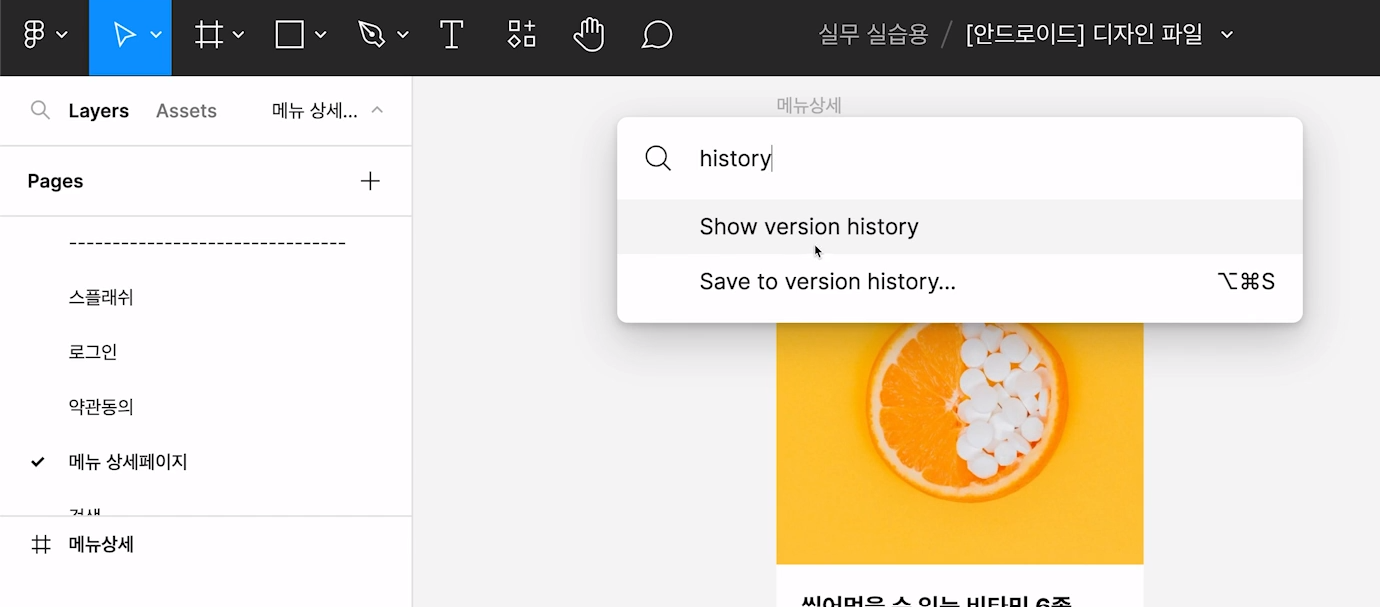Select the Text tool
Screen dimensions: 1380x607
point(452,35)
